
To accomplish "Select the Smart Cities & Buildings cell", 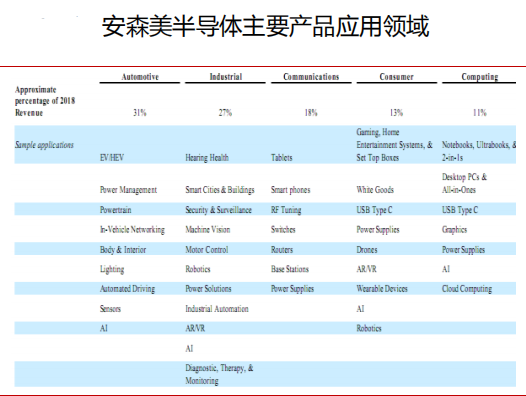I will click(220, 190).
